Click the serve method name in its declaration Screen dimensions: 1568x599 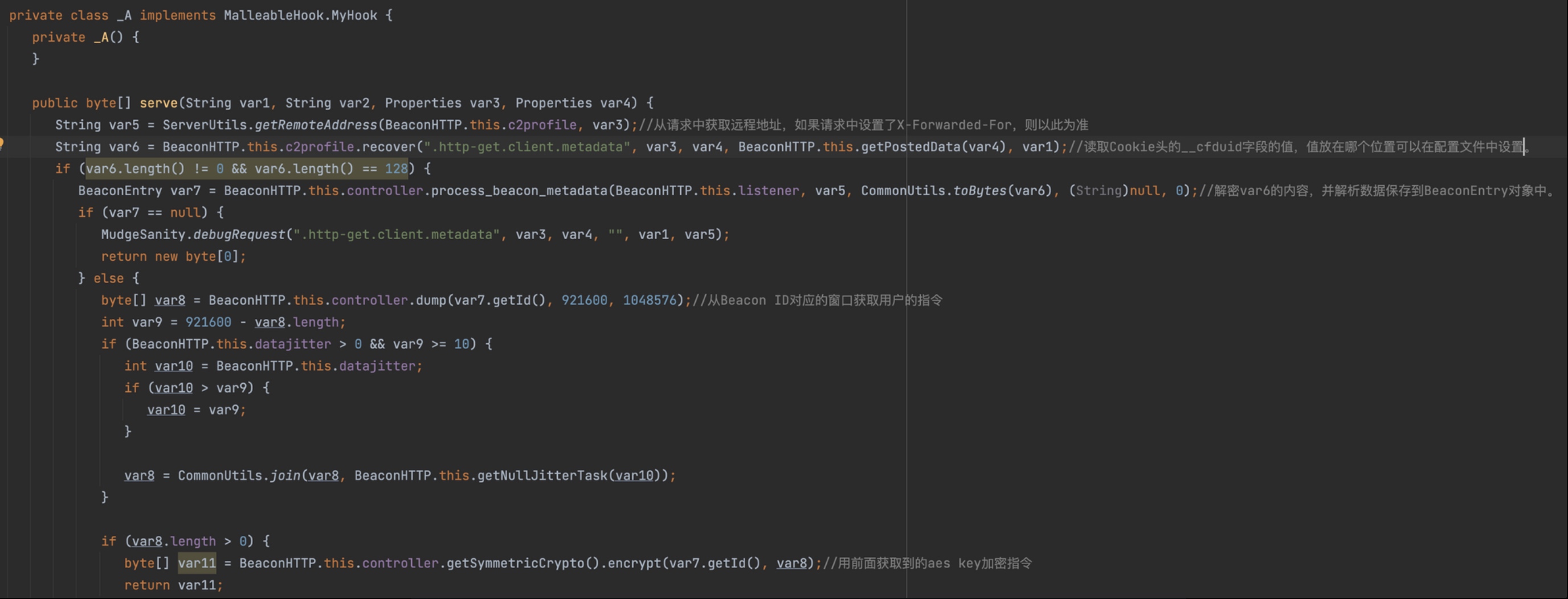[x=158, y=102]
